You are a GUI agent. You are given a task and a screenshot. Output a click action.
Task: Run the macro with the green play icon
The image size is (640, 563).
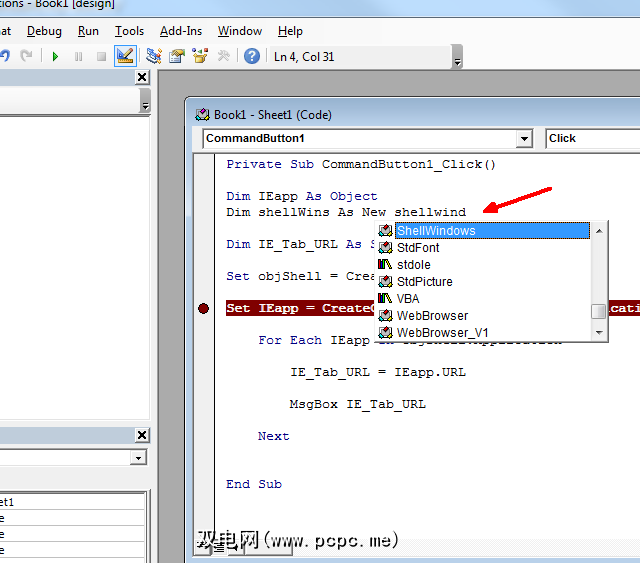tap(56, 56)
